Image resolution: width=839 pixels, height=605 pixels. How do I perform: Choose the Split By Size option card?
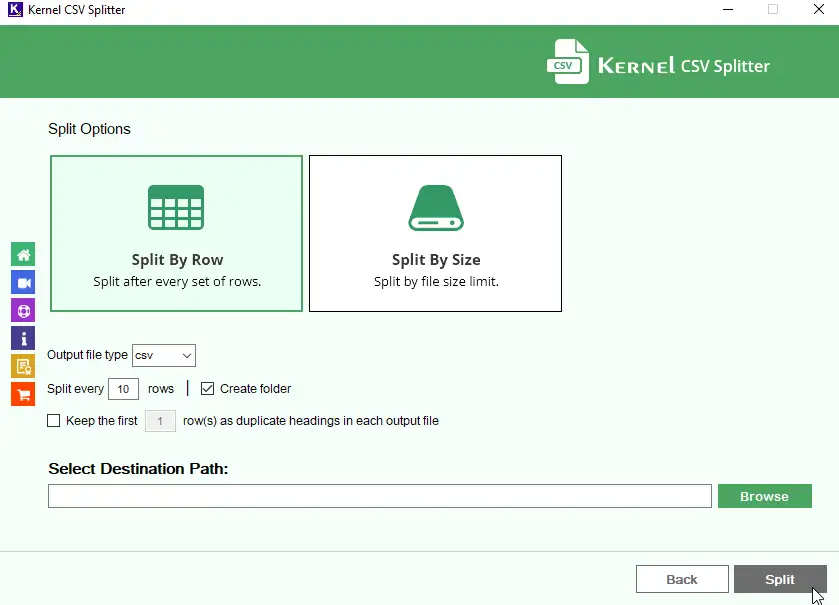point(436,233)
